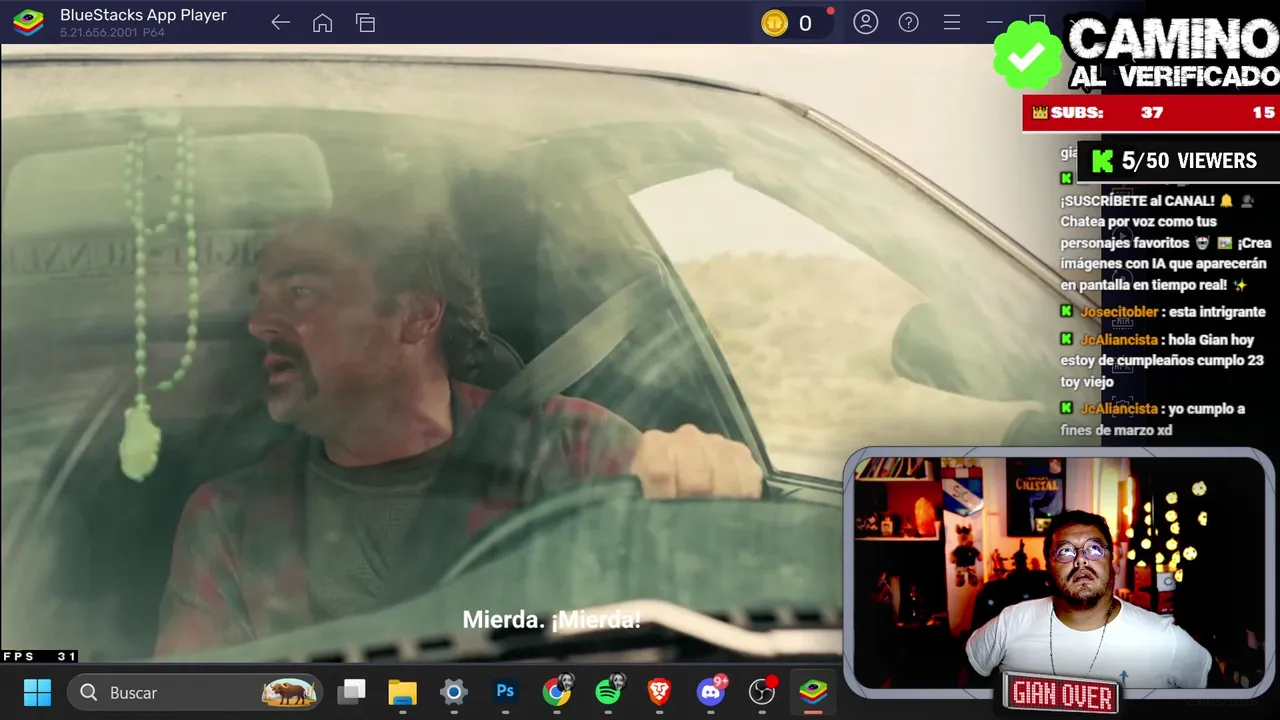Open the BlueStacks recent apps view
Viewport: 1280px width, 720px height.
point(365,23)
